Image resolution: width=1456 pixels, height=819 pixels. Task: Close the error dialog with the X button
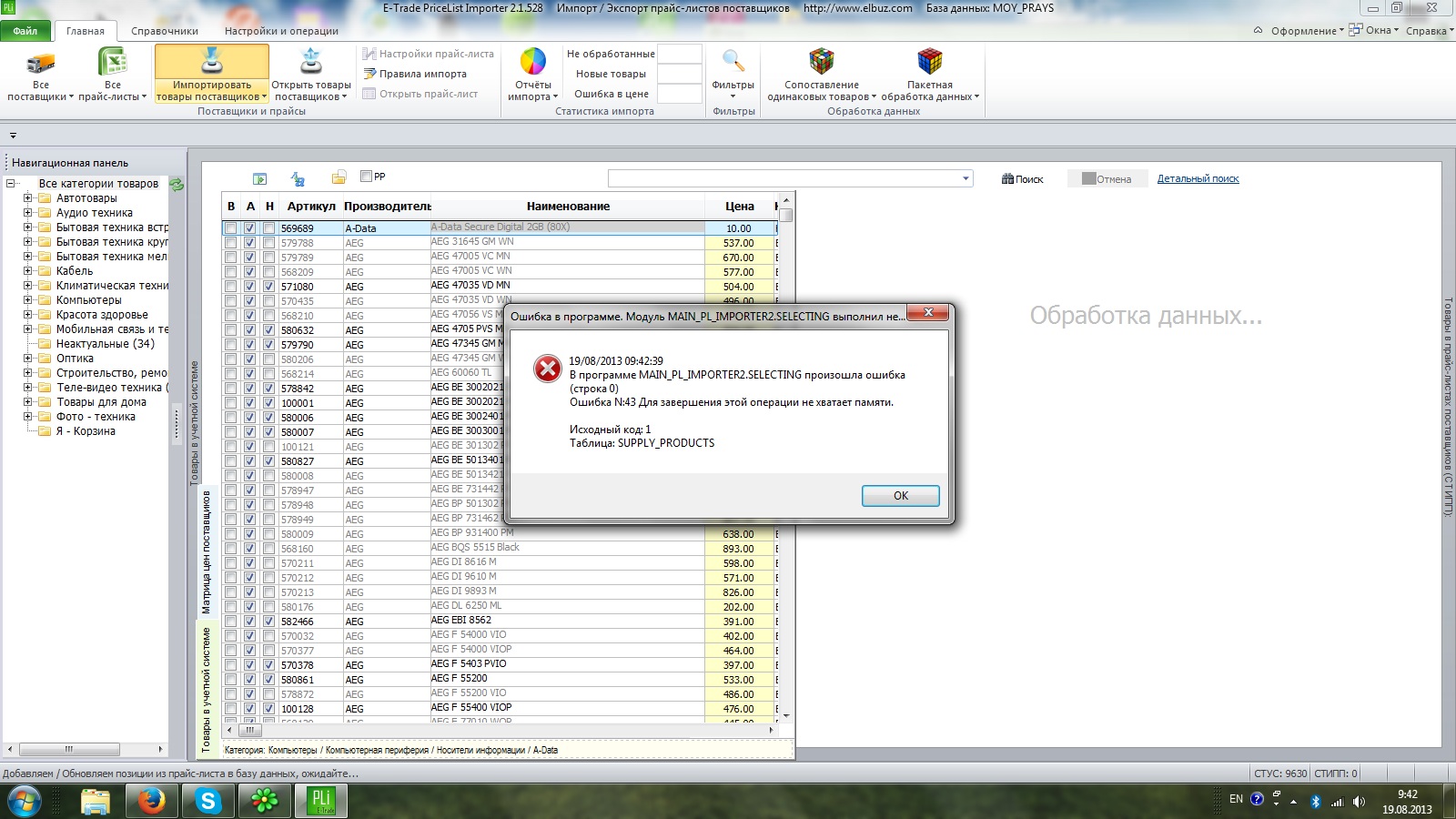coord(928,313)
